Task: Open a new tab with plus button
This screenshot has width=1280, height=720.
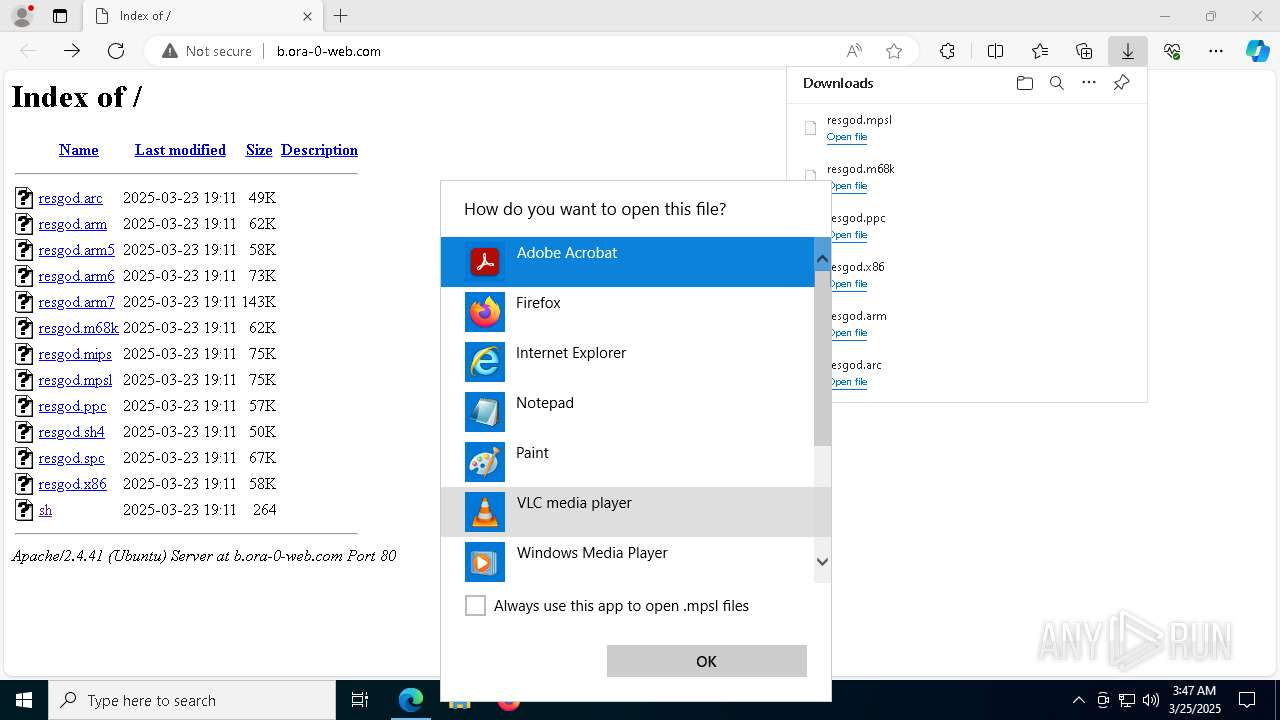Action: click(341, 16)
